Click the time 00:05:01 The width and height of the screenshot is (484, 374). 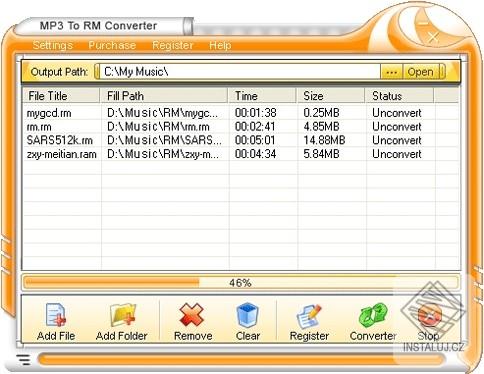[255, 140]
